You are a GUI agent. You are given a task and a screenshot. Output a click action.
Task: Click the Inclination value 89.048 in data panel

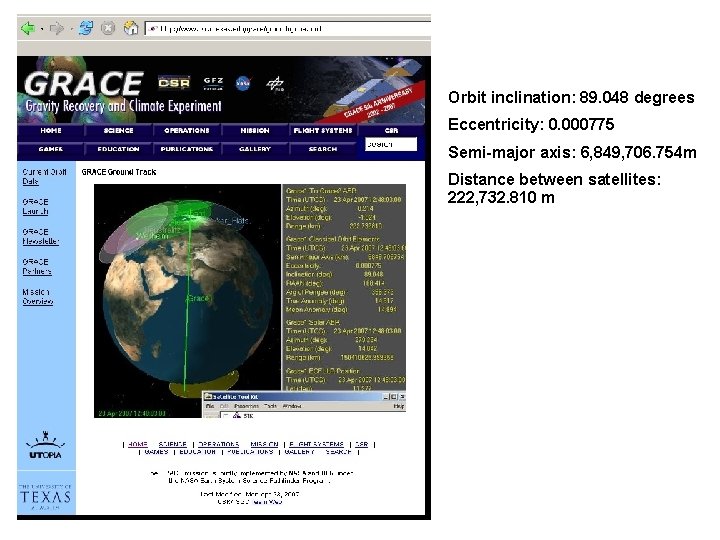pyautogui.click(x=373, y=274)
